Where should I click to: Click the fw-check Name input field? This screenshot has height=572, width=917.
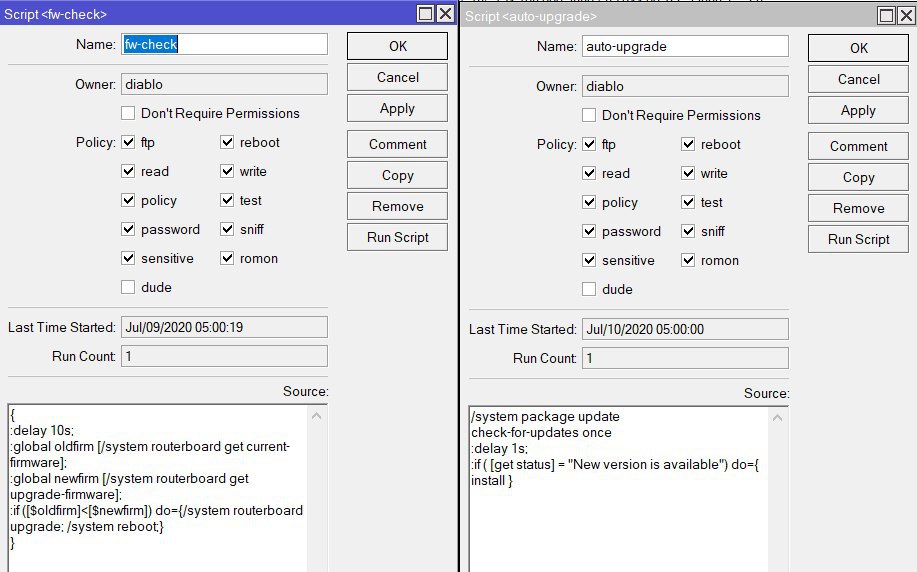tap(225, 44)
